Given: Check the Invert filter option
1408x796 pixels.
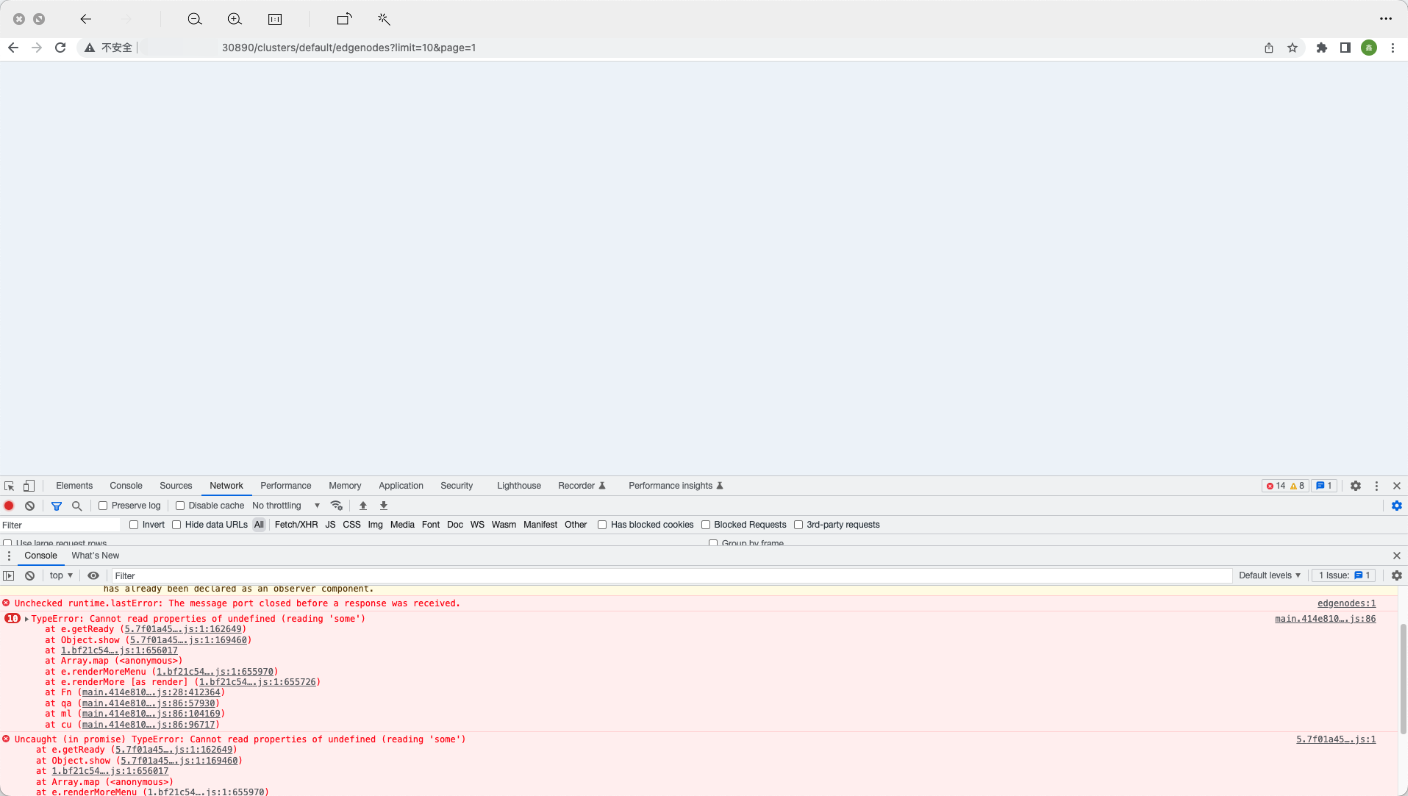Looking at the screenshot, I should click(x=134, y=525).
